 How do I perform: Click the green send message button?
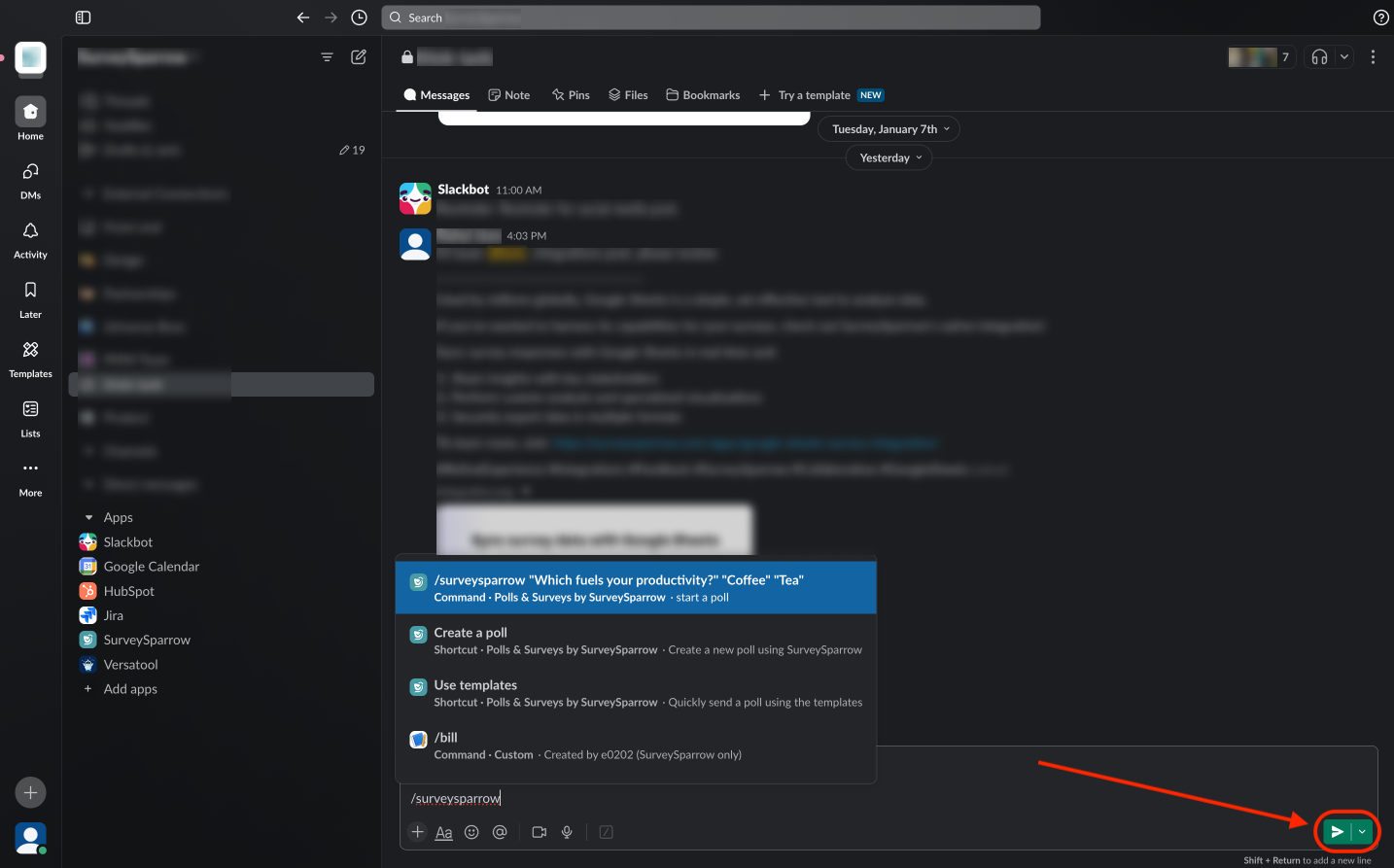tap(1337, 832)
